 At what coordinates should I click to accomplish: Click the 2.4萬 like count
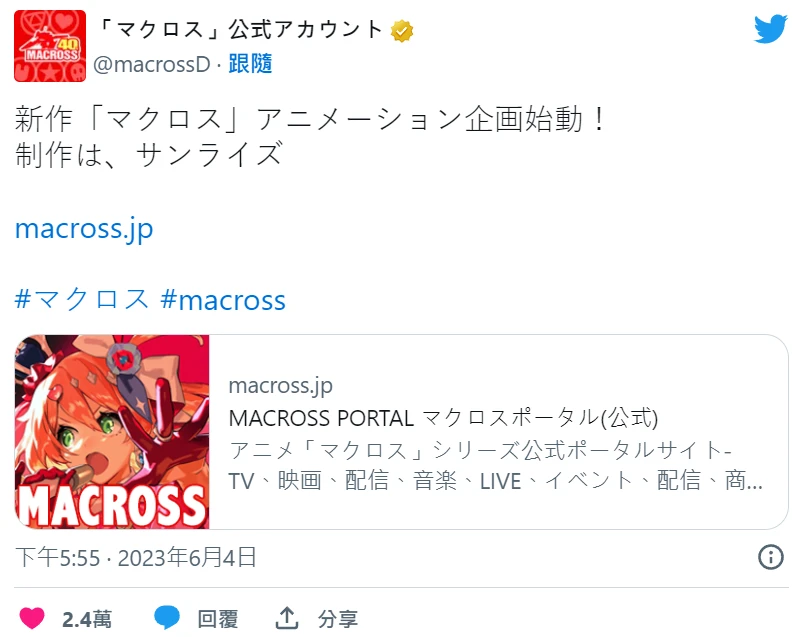pyautogui.click(x=87, y=619)
